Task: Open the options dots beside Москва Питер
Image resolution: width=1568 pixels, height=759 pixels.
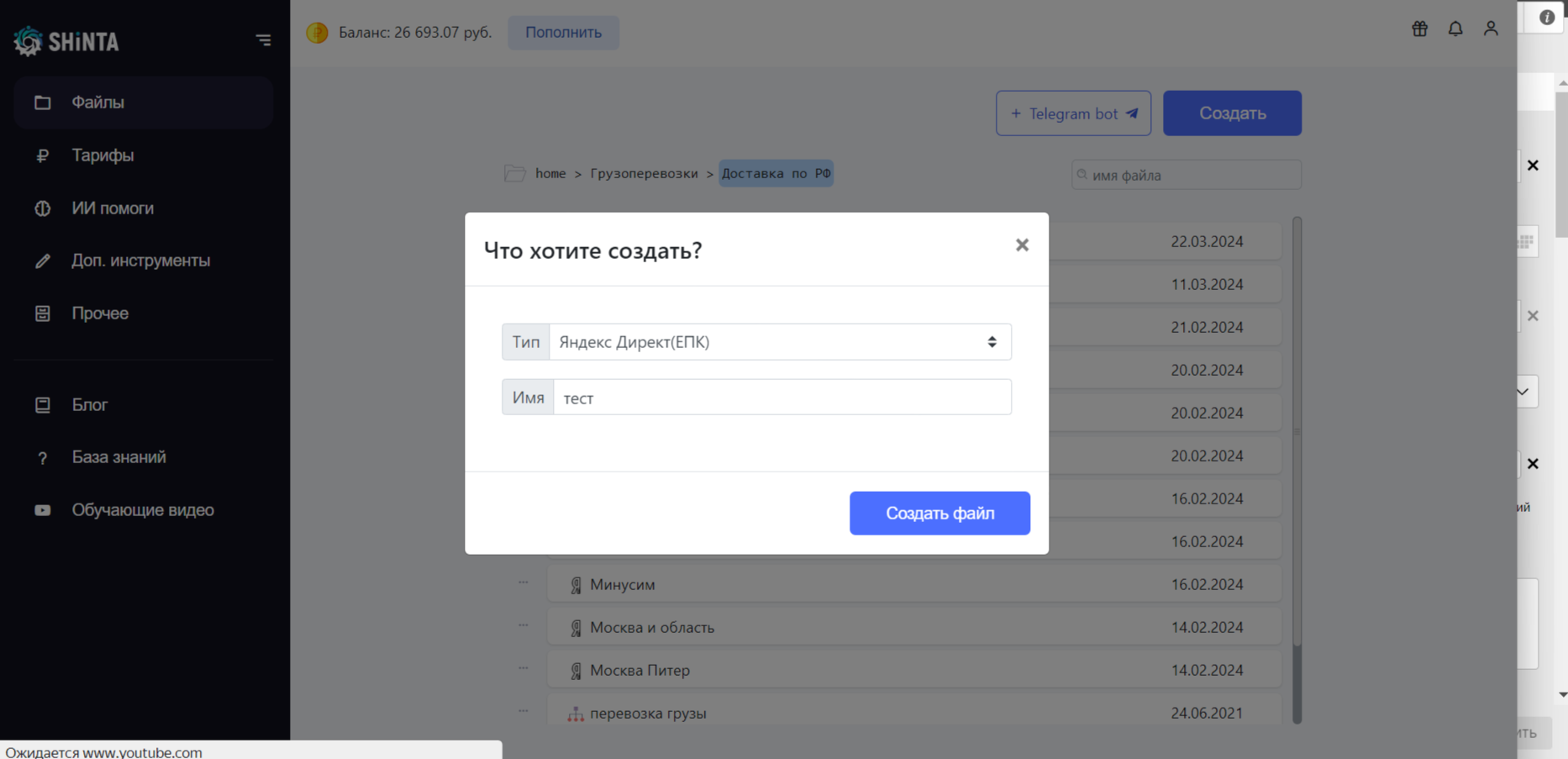Action: click(x=524, y=668)
